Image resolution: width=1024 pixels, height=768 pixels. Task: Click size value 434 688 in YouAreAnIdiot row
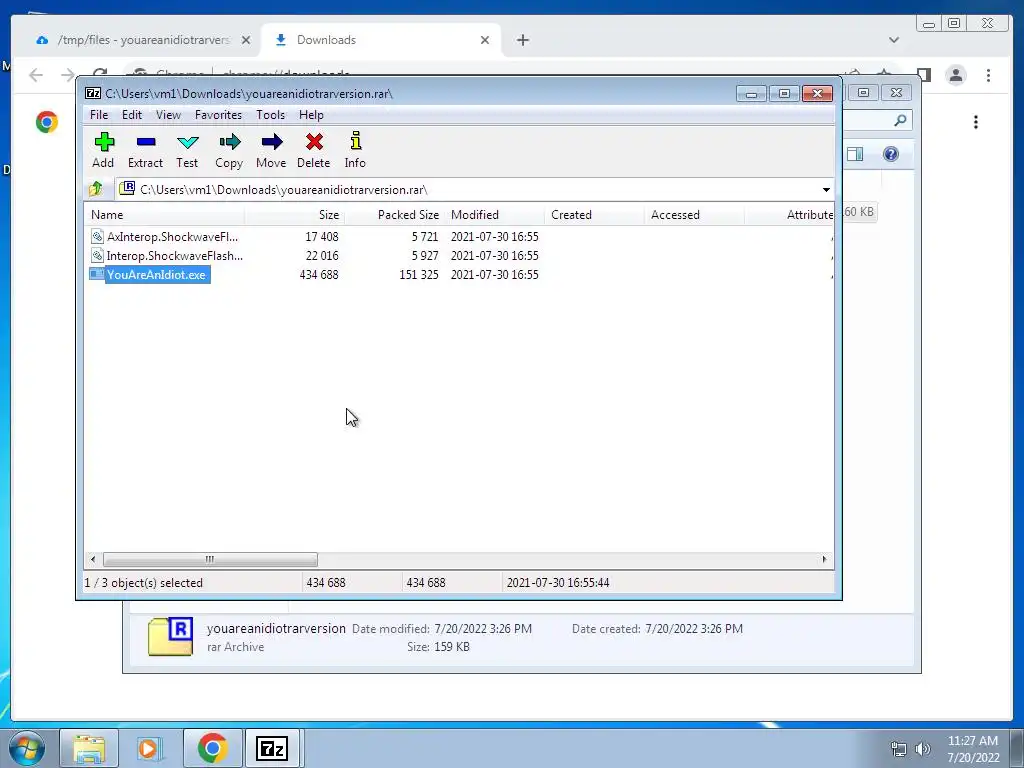319,275
